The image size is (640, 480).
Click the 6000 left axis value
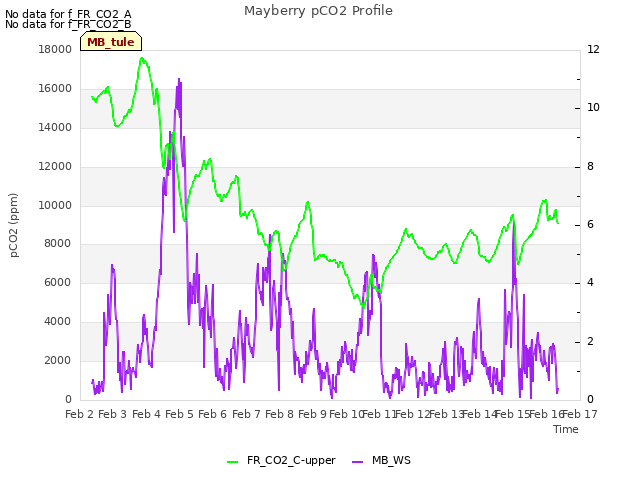coord(58,282)
